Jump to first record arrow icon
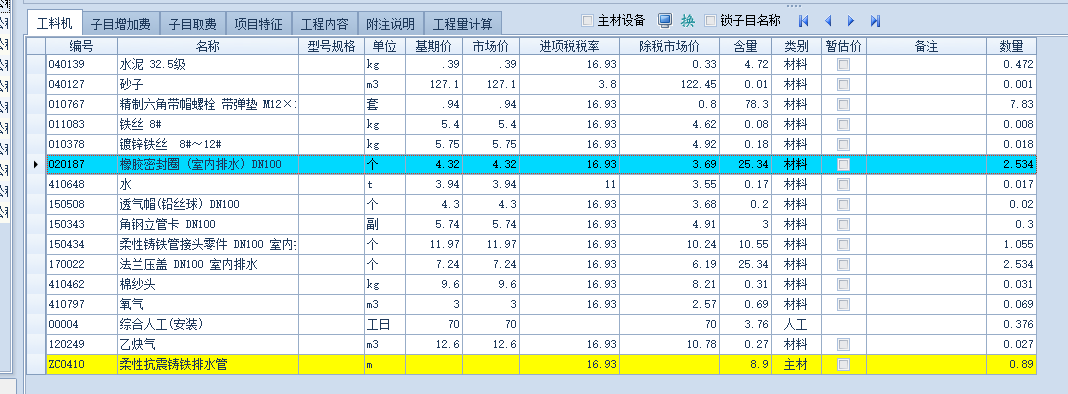Image resolution: width=1068 pixels, height=394 pixels. point(803,21)
